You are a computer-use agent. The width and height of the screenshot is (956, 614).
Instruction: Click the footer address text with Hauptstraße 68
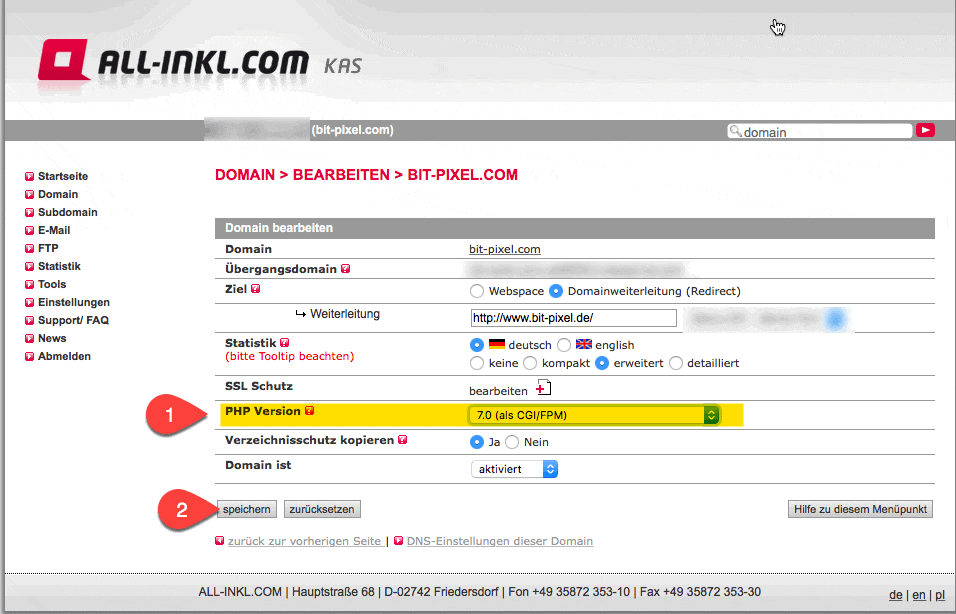point(480,592)
